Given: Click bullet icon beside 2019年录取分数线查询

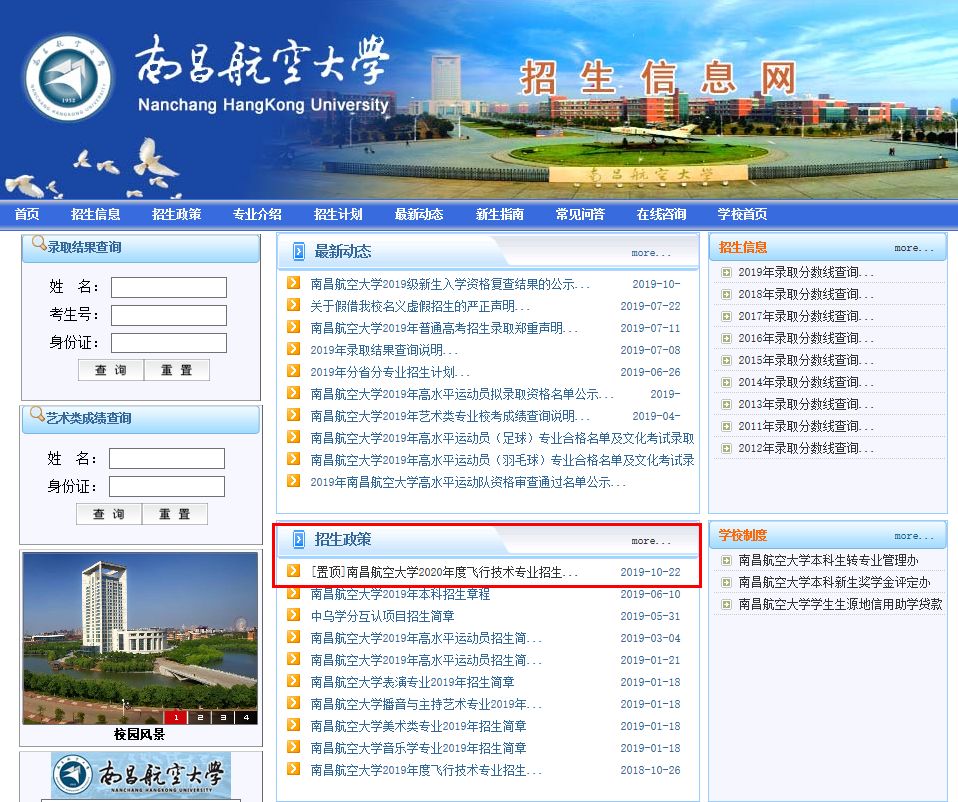Looking at the screenshot, I should pyautogui.click(x=726, y=272).
